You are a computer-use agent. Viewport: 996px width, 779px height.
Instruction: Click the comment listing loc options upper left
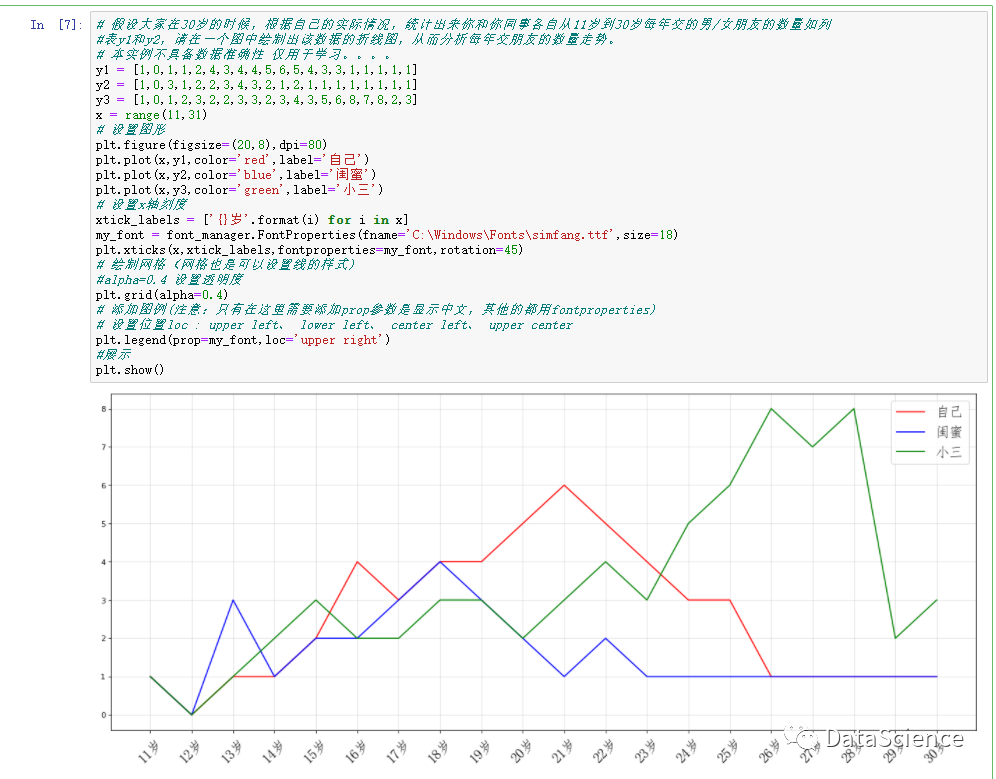[334, 325]
